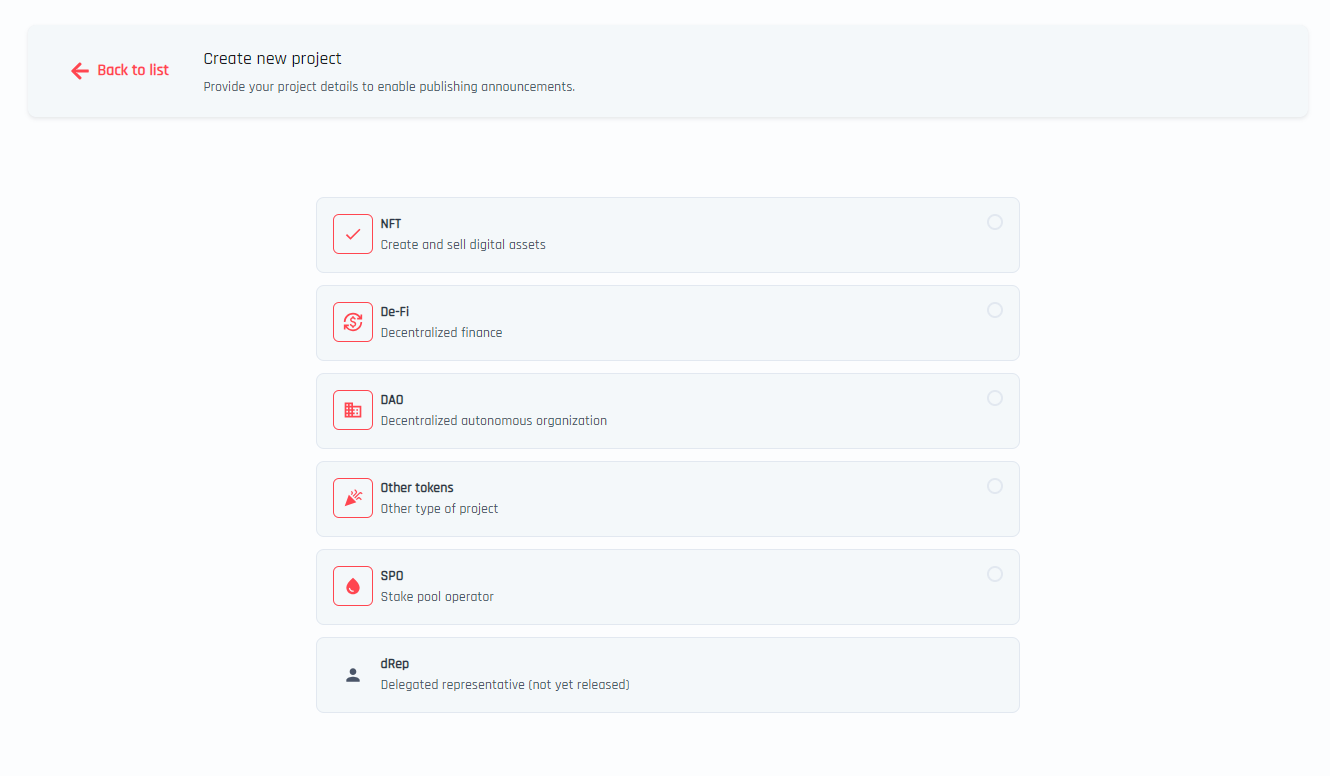
Task: Choose the SPO stake pool operator card
Action: point(667,586)
